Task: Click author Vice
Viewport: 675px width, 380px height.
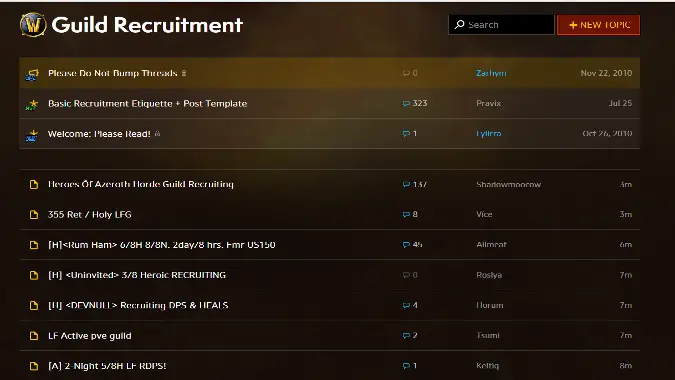Action: pyautogui.click(x=484, y=214)
